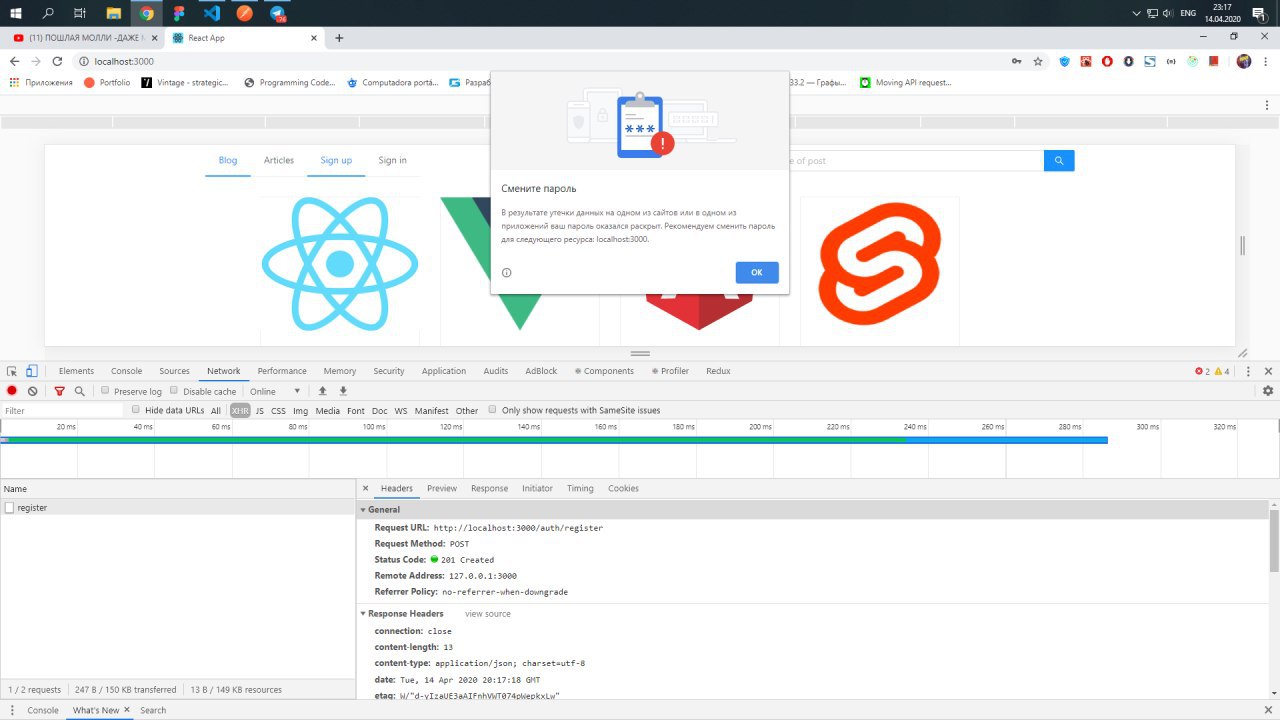Open the Redux panel

click(718, 371)
